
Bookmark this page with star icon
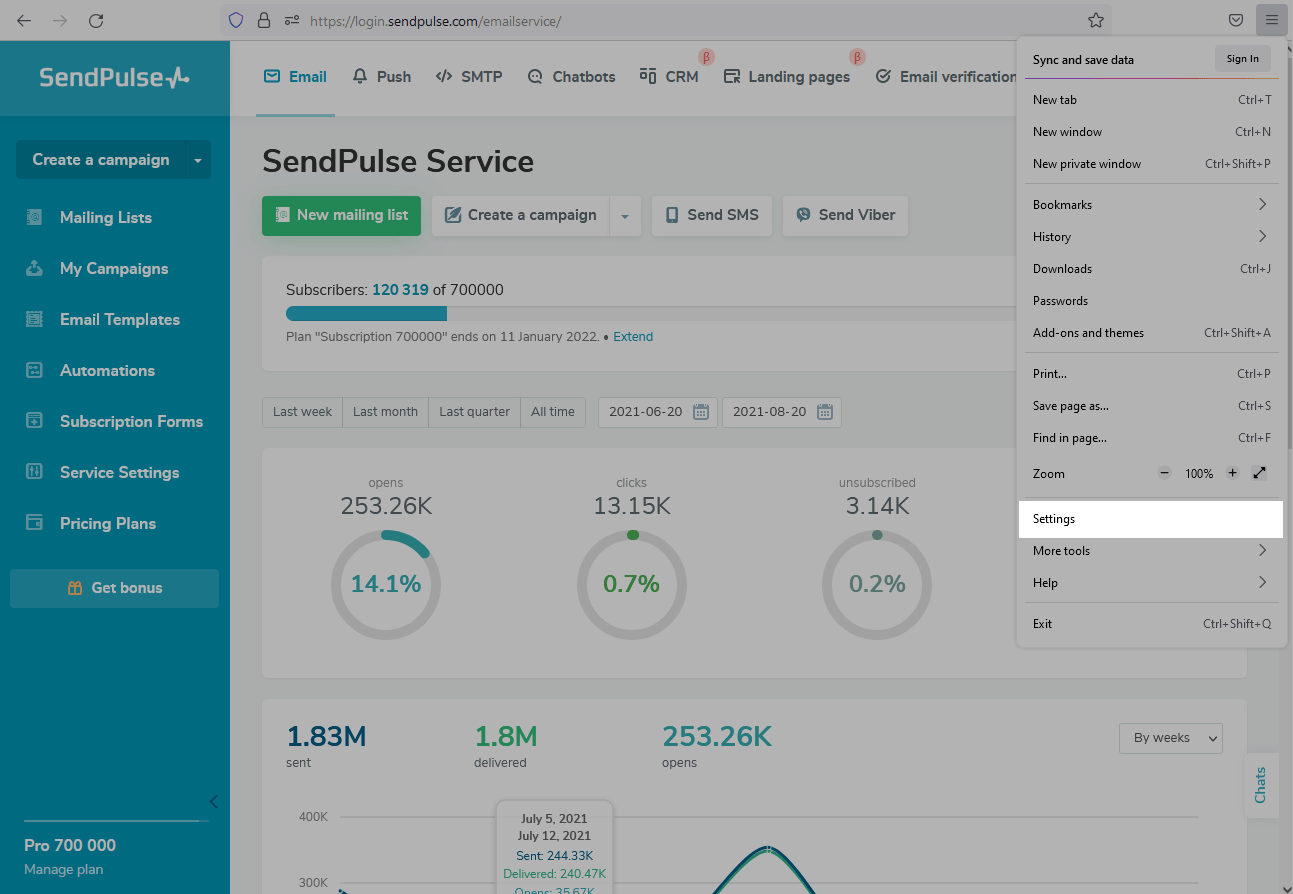pyautogui.click(x=1096, y=20)
